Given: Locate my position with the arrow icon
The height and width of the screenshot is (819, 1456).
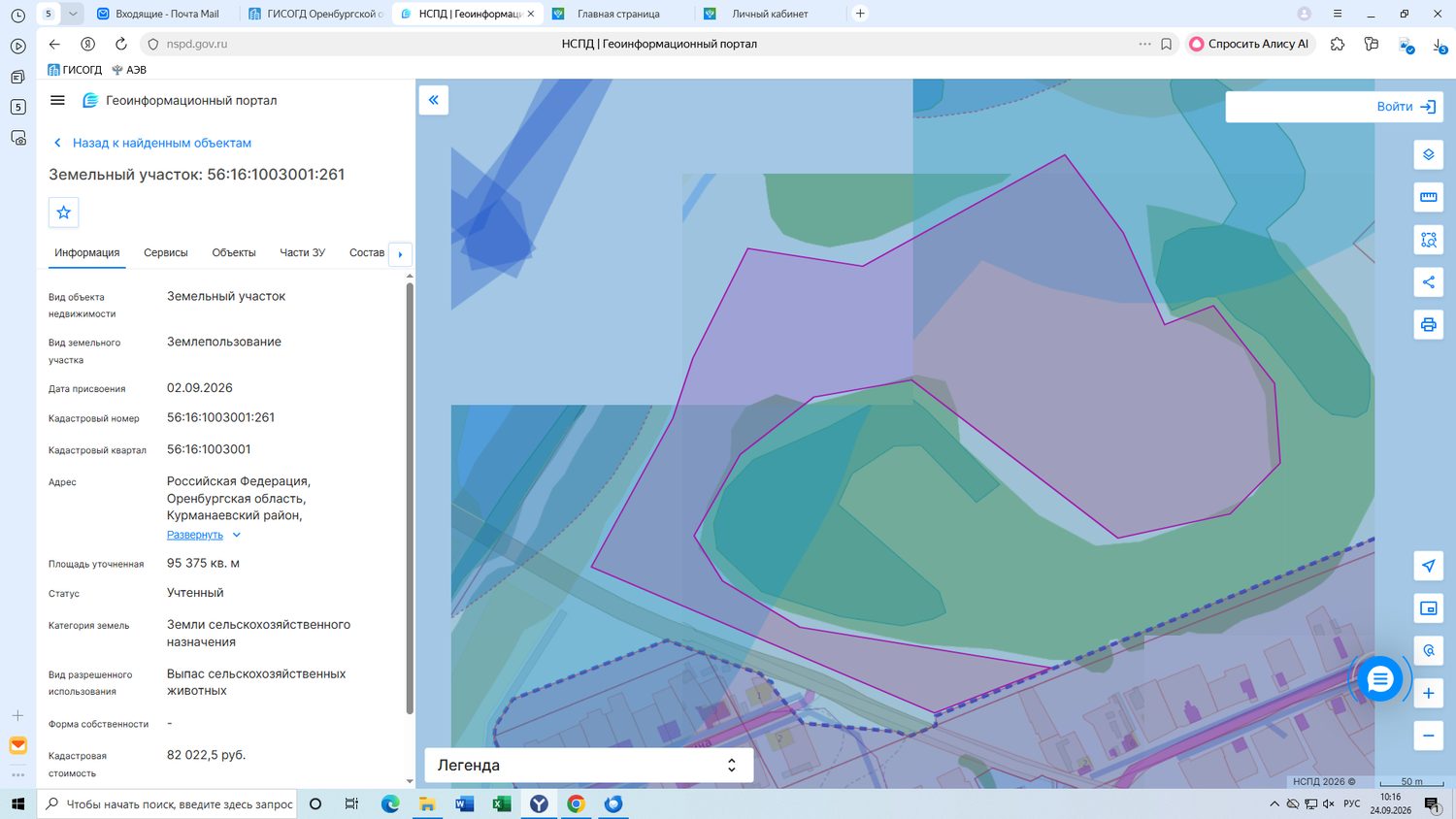Looking at the screenshot, I should click(x=1428, y=566).
